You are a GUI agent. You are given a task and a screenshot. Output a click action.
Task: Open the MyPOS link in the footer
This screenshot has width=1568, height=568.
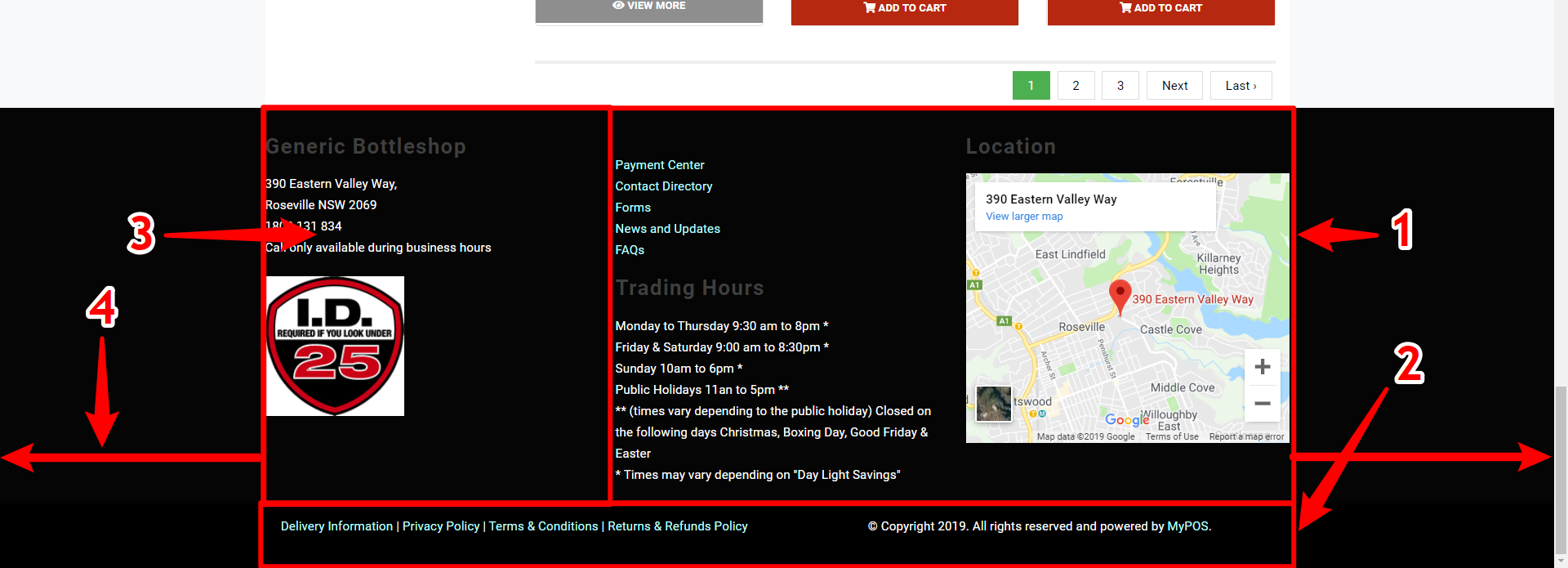[1187, 526]
